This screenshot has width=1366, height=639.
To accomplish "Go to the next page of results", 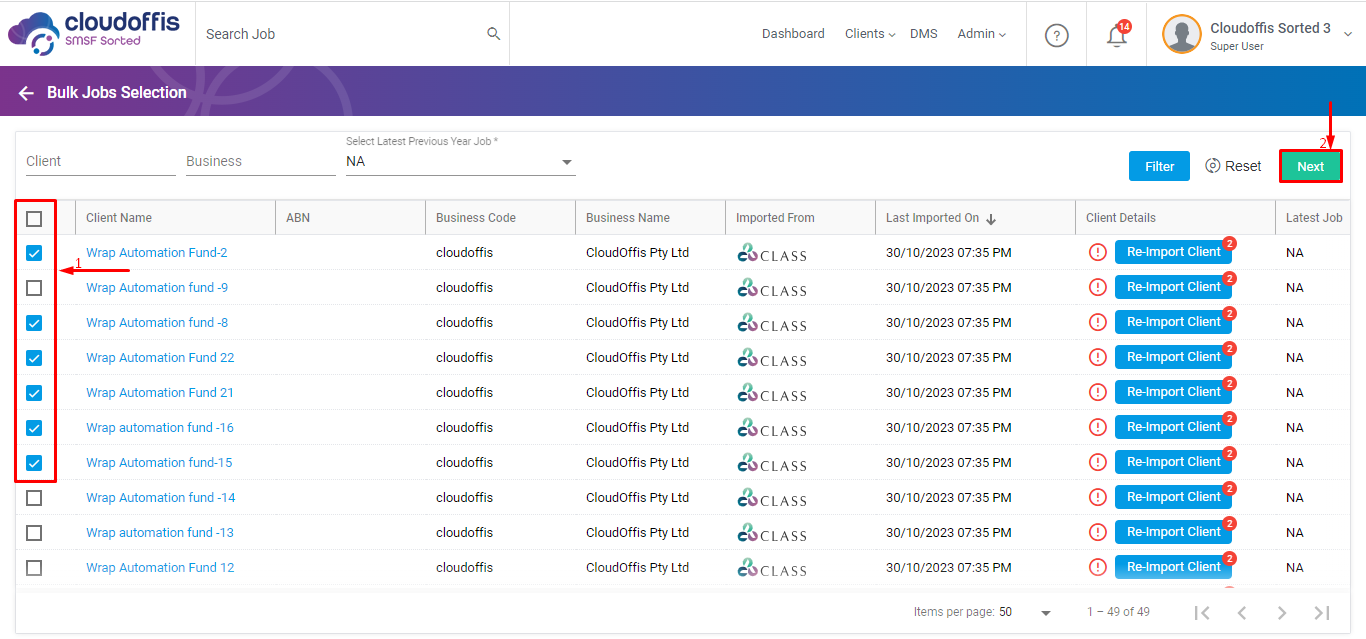I will (1282, 612).
